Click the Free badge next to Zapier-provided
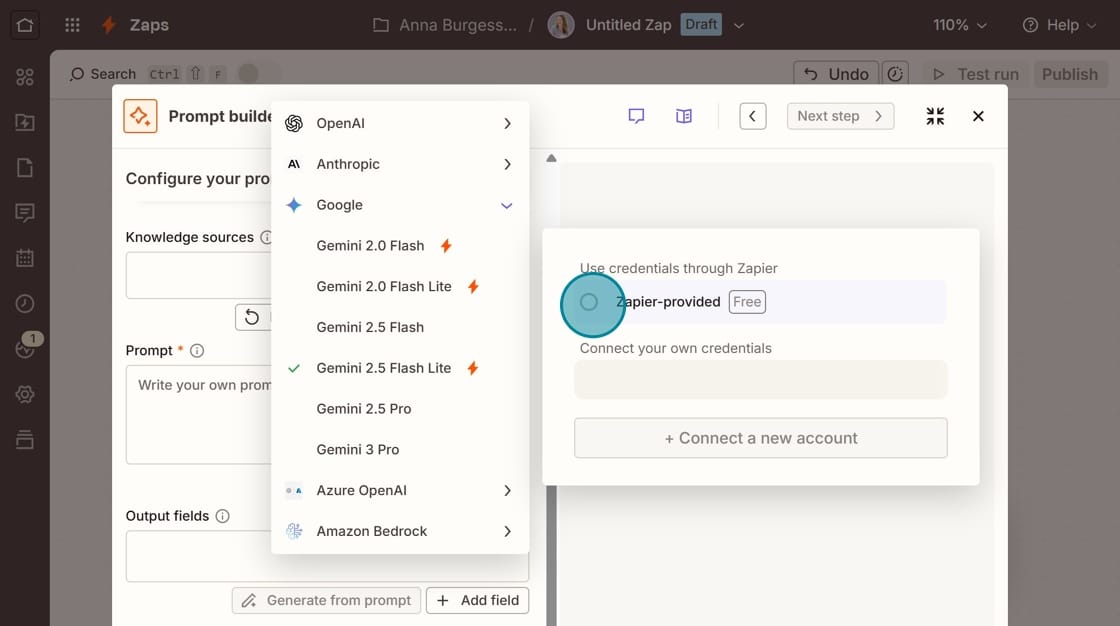 point(747,302)
